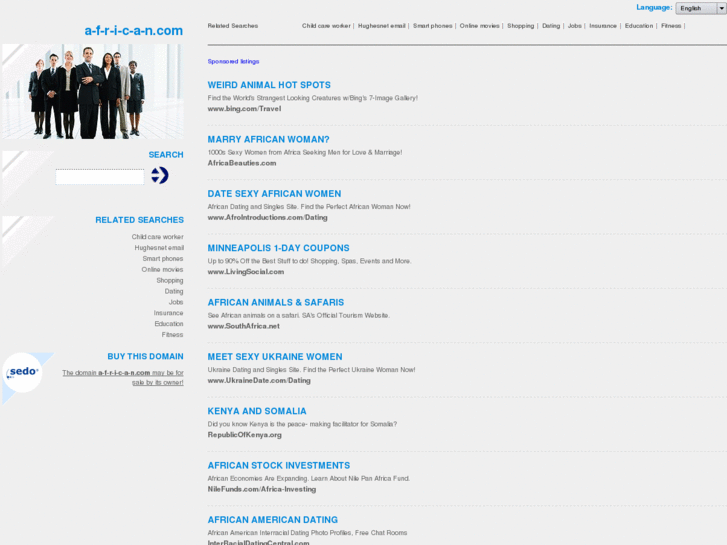Click 'Shopping' in sidebar related searches
This screenshot has height=545, width=727.
click(170, 280)
